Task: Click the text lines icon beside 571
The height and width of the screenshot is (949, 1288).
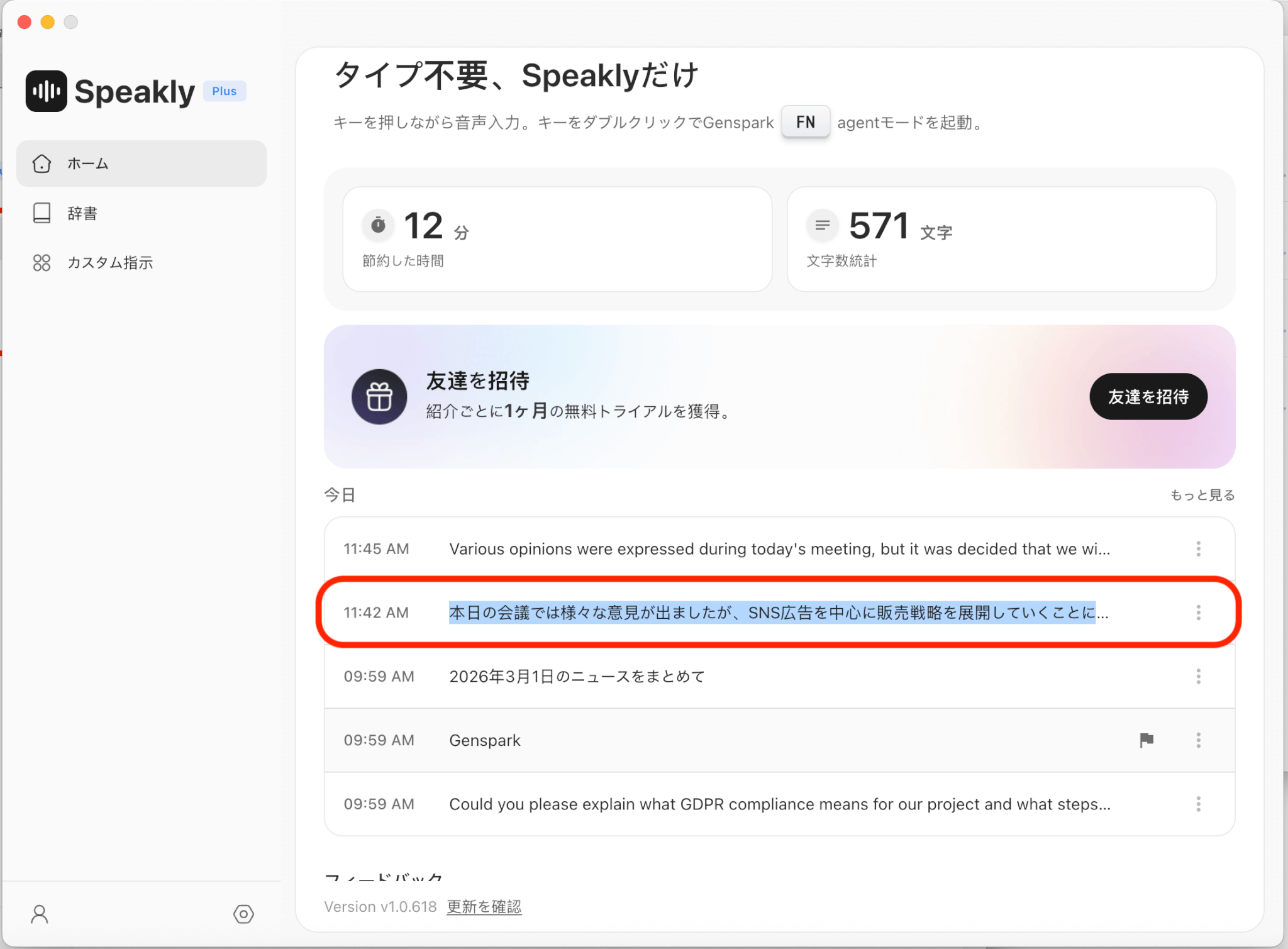Action: 822,225
